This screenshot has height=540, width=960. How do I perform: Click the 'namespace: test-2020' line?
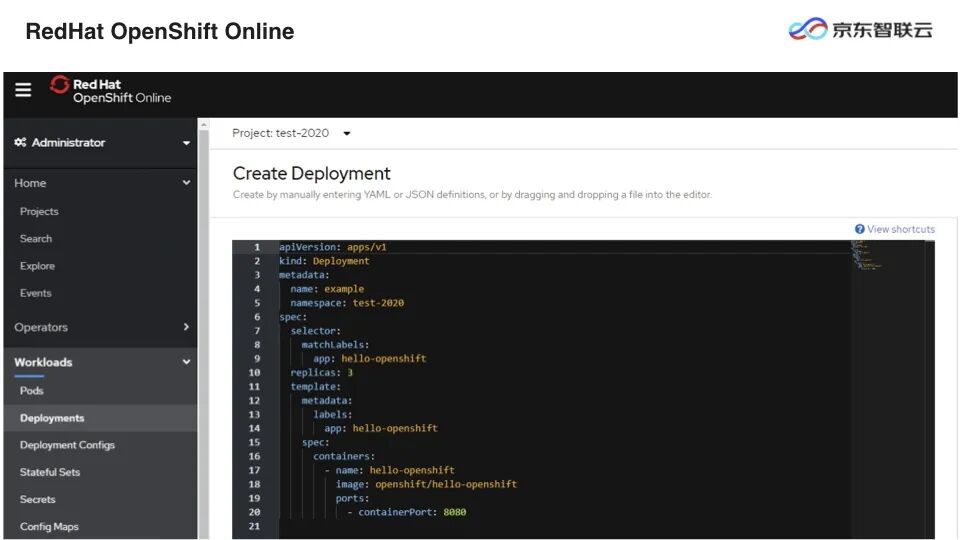[347, 303]
